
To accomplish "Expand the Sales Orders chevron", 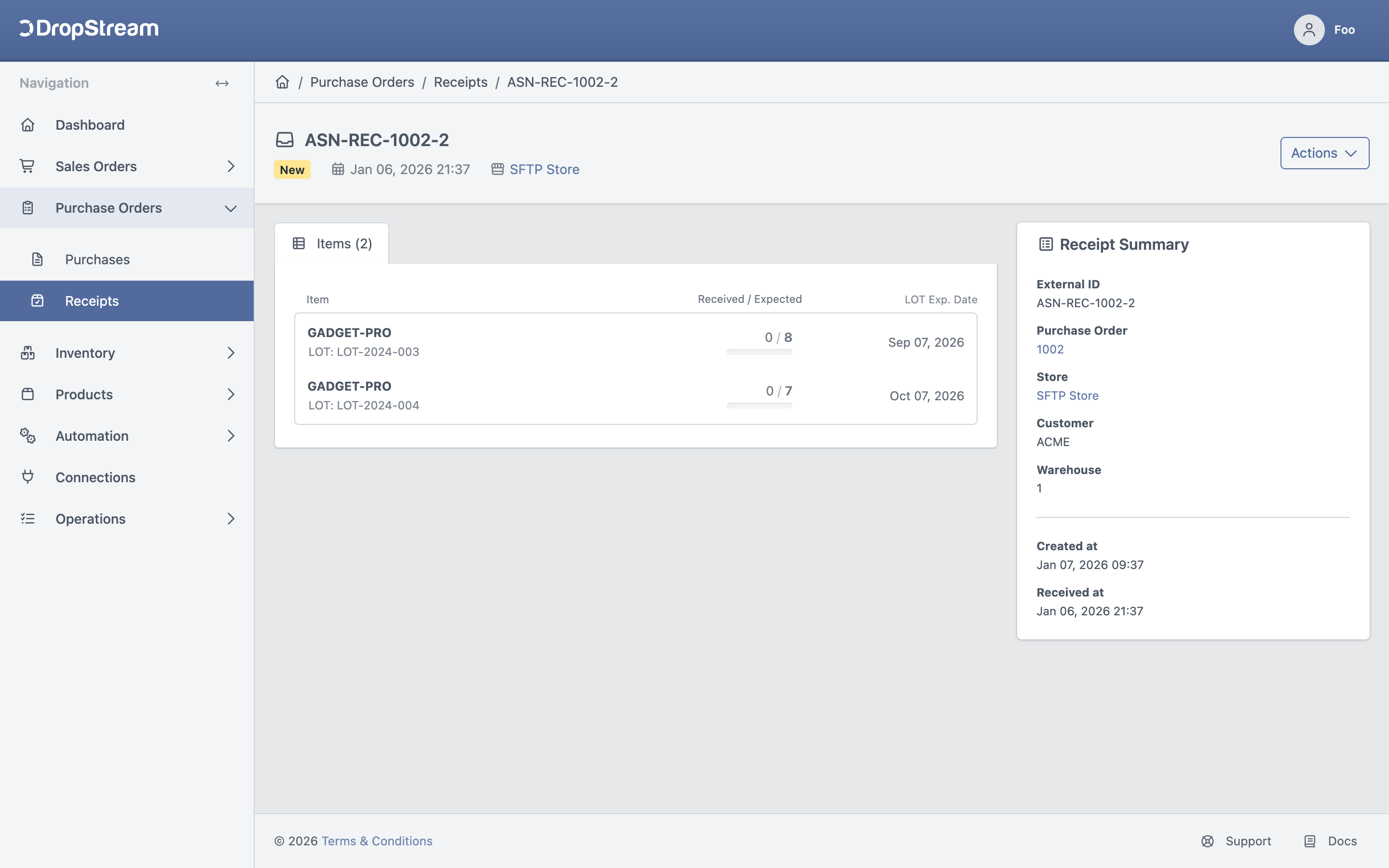I will 231,166.
